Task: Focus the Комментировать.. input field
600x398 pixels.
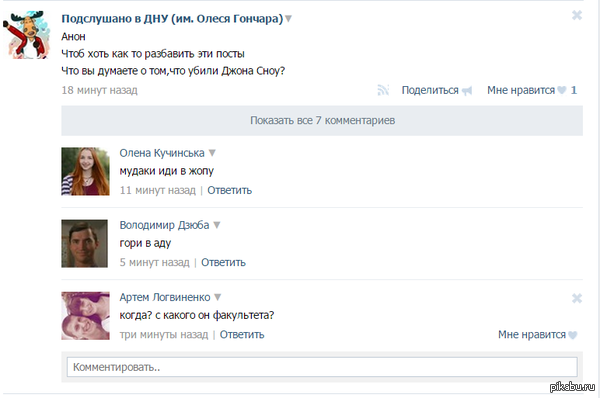Action: coord(322,367)
